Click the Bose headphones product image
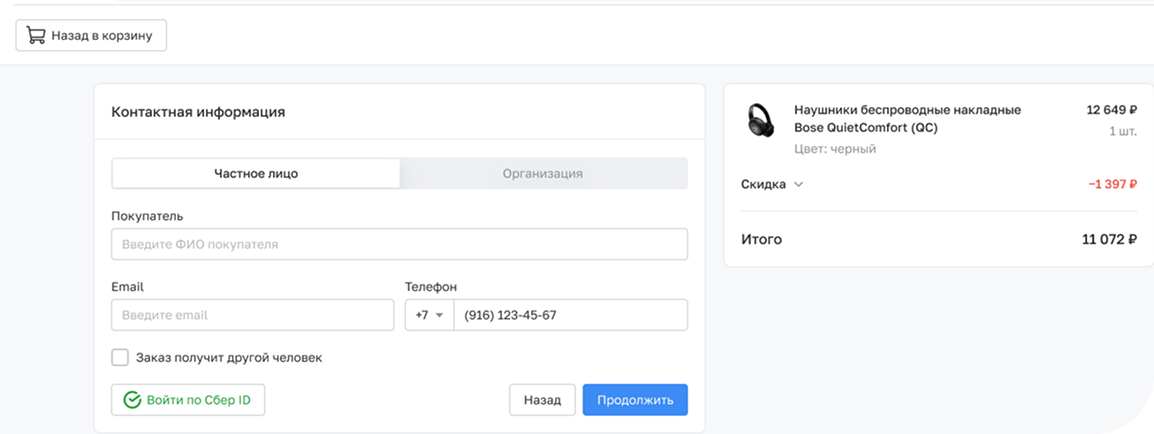 [760, 121]
